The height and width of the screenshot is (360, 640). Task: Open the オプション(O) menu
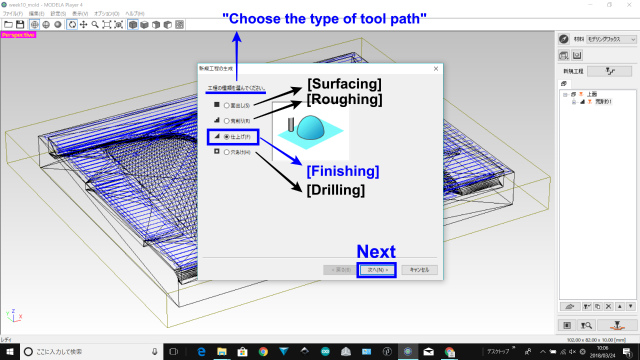click(107, 13)
